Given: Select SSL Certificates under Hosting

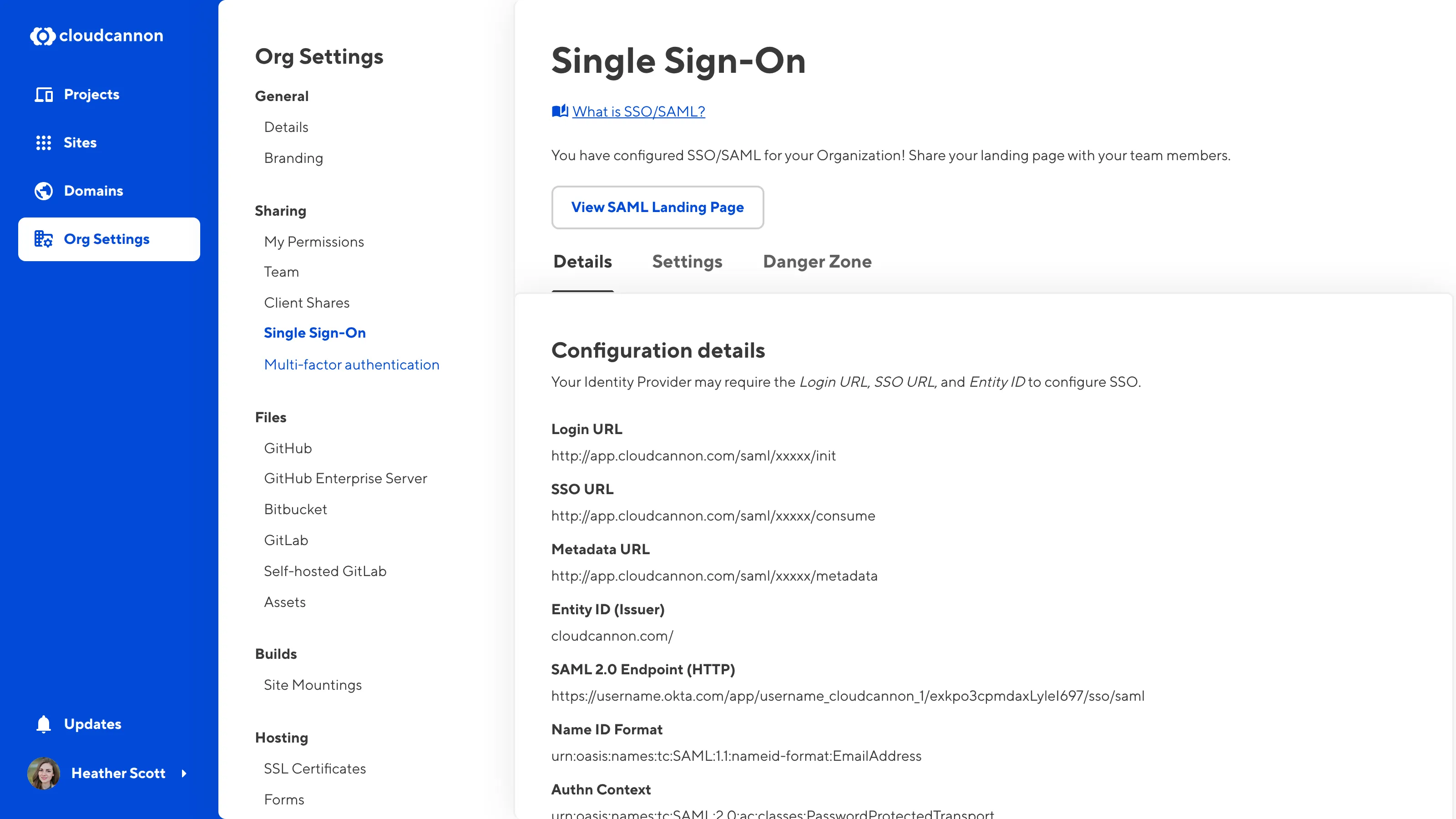Looking at the screenshot, I should point(314,768).
